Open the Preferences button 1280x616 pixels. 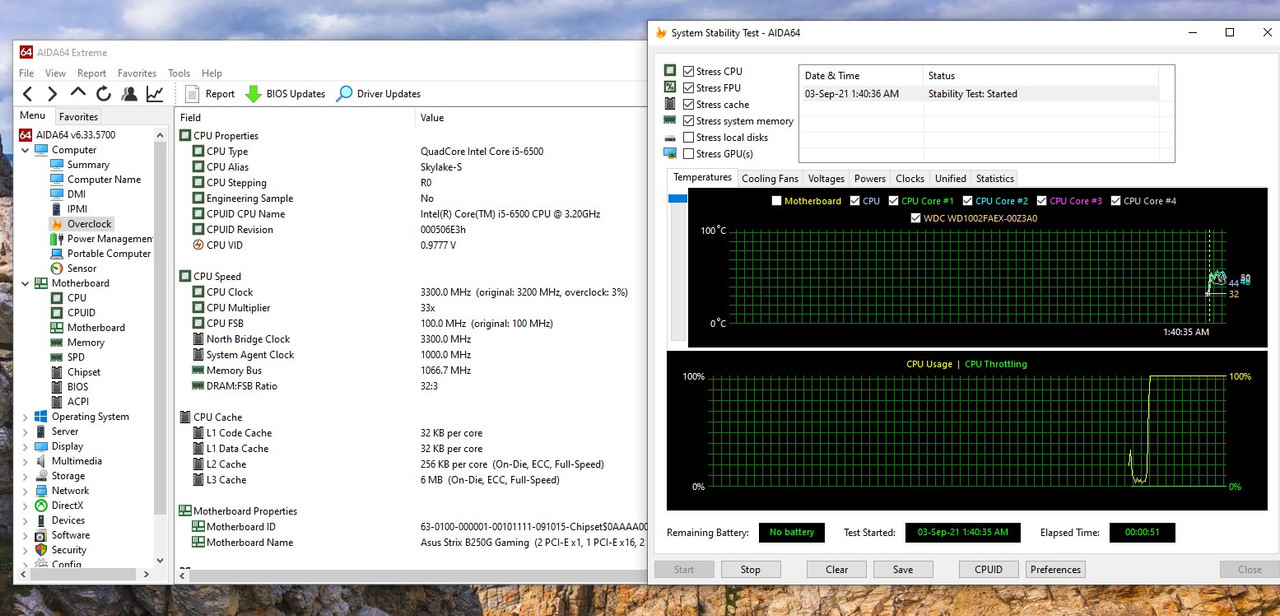pos(1056,569)
